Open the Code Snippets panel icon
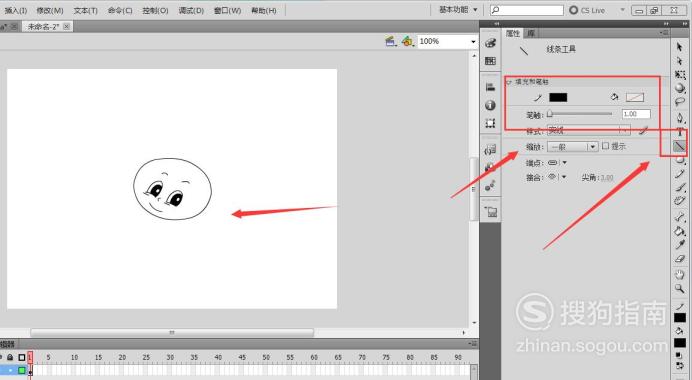 tap(490, 150)
